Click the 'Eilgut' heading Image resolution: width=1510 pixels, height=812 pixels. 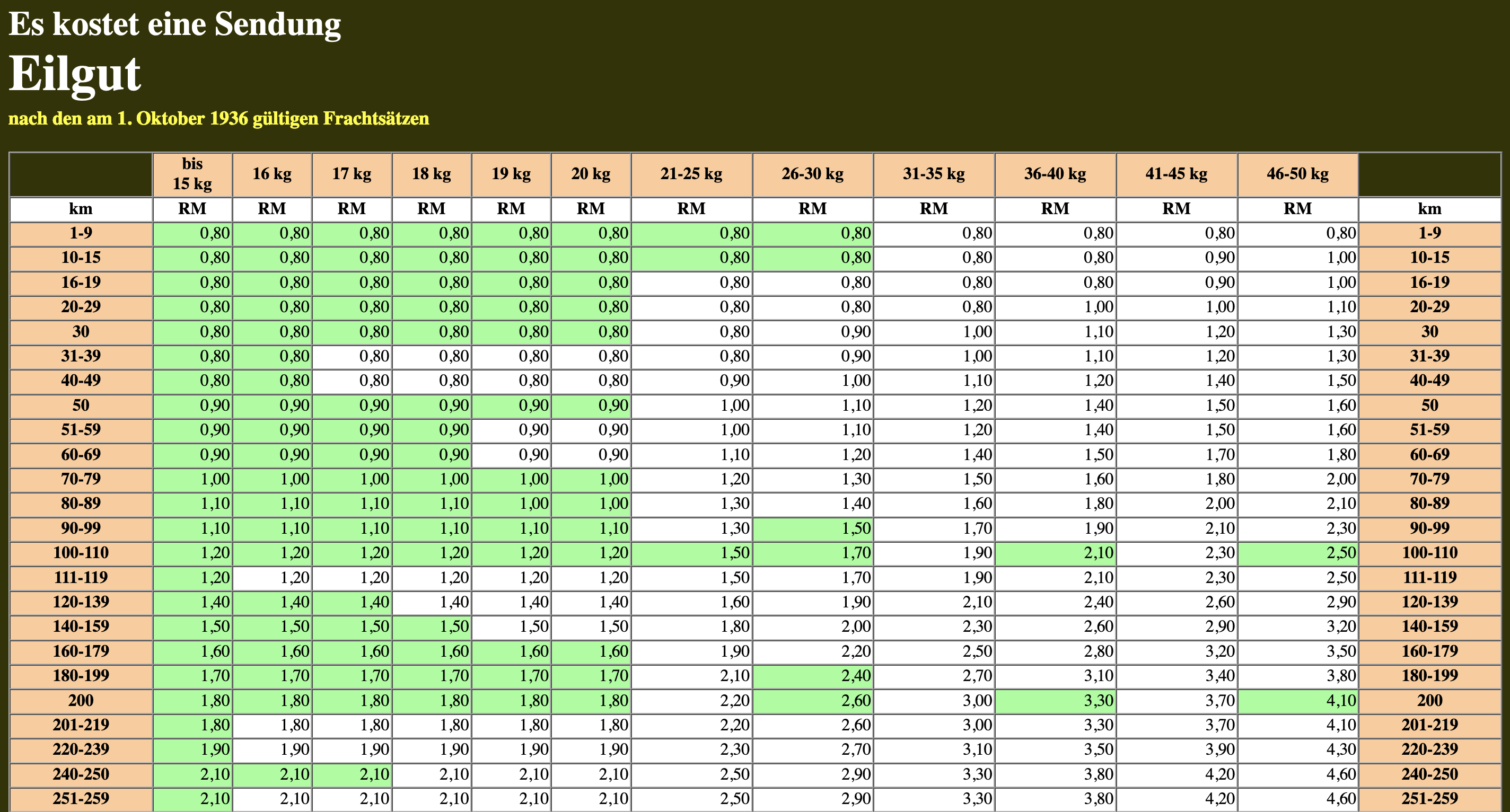pyautogui.click(x=74, y=74)
